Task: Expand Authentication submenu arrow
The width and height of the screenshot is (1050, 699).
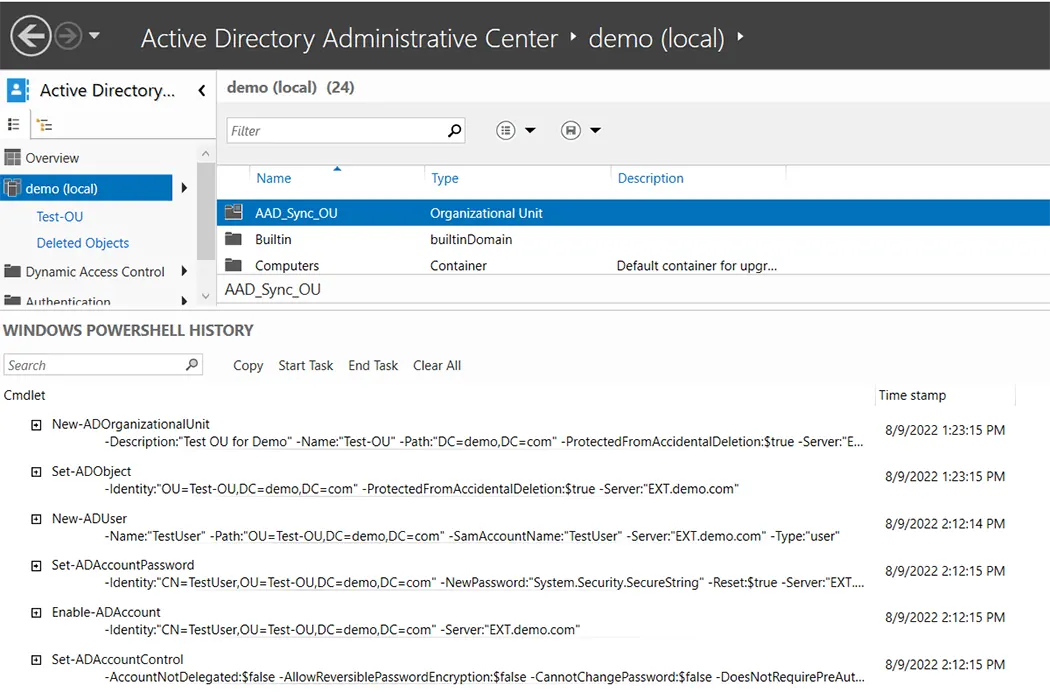Action: pos(184,301)
